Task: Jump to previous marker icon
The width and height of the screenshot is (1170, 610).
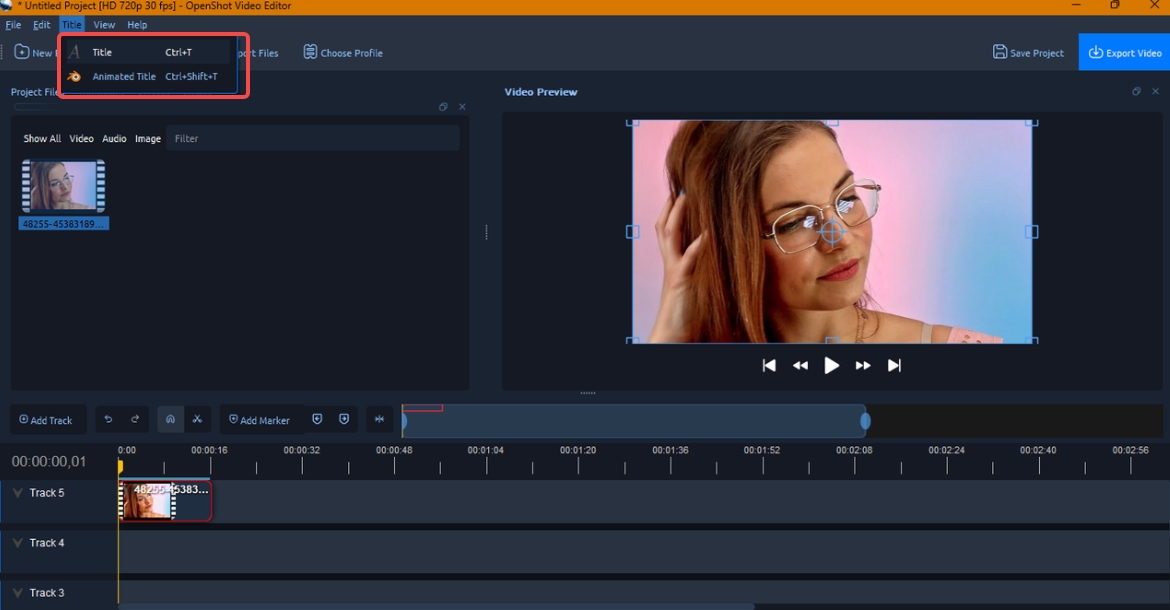Action: [x=317, y=419]
